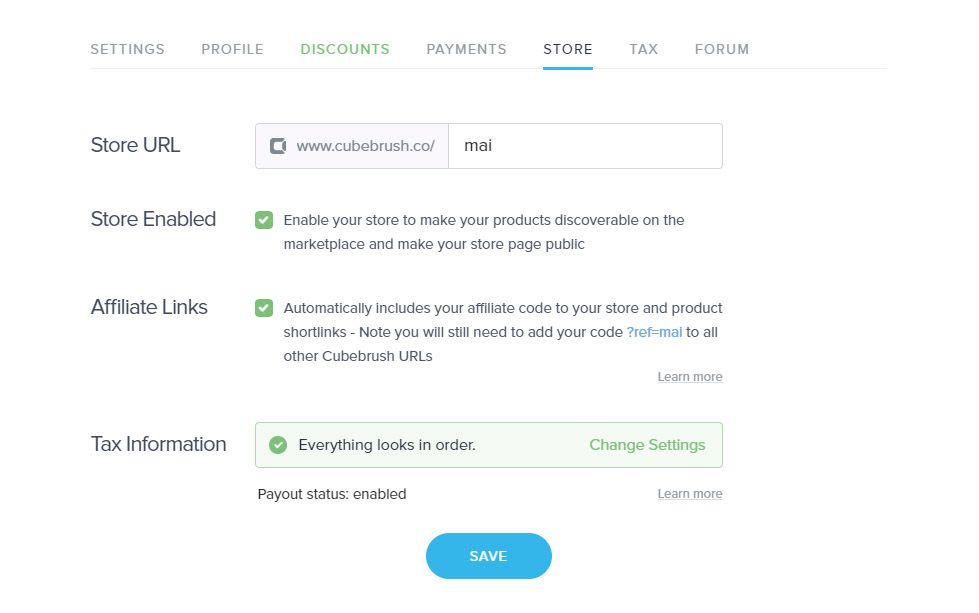The height and width of the screenshot is (613, 979).
Task: Open the Forum tab
Action: tap(722, 49)
